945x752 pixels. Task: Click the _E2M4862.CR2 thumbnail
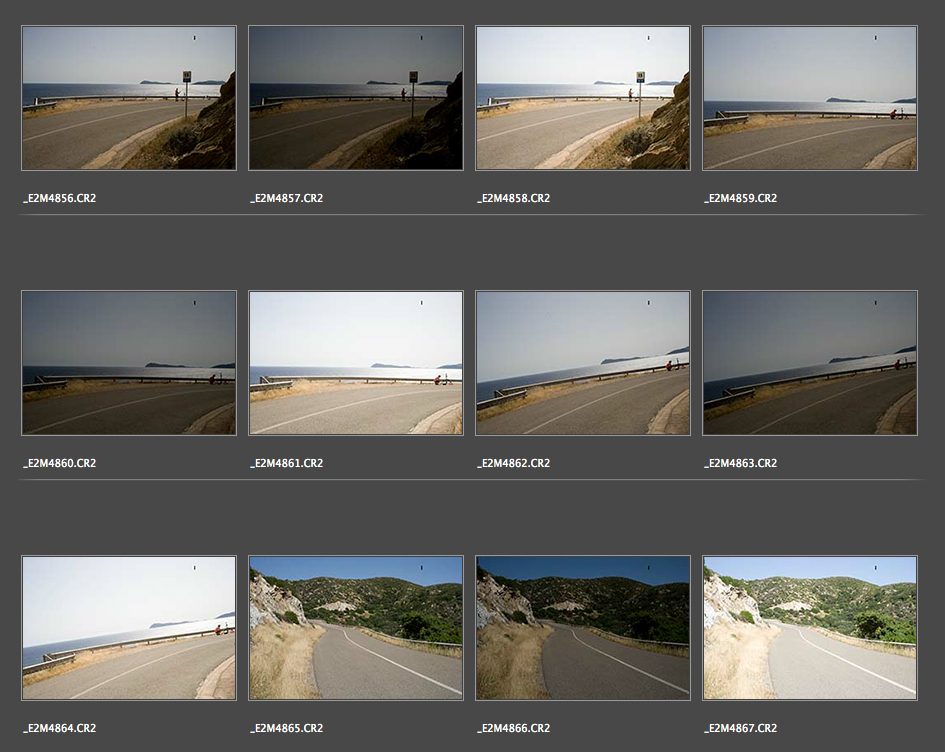tap(583, 363)
